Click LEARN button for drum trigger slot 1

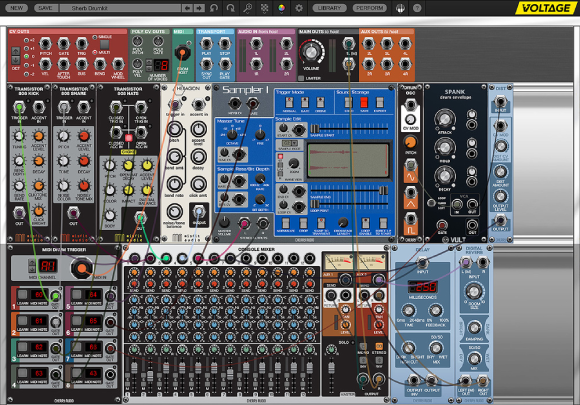(23, 295)
